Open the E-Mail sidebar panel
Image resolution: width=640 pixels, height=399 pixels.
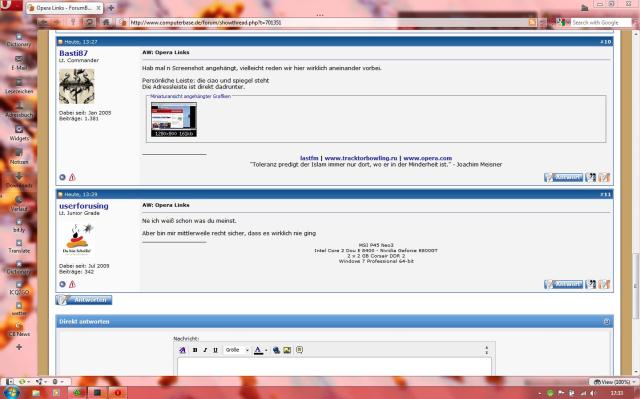(x=19, y=63)
